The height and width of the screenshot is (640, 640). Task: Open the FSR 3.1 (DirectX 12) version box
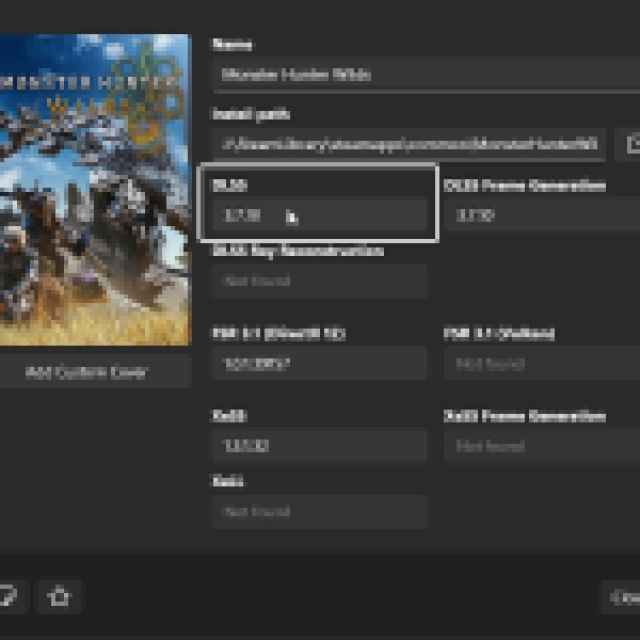[319, 364]
